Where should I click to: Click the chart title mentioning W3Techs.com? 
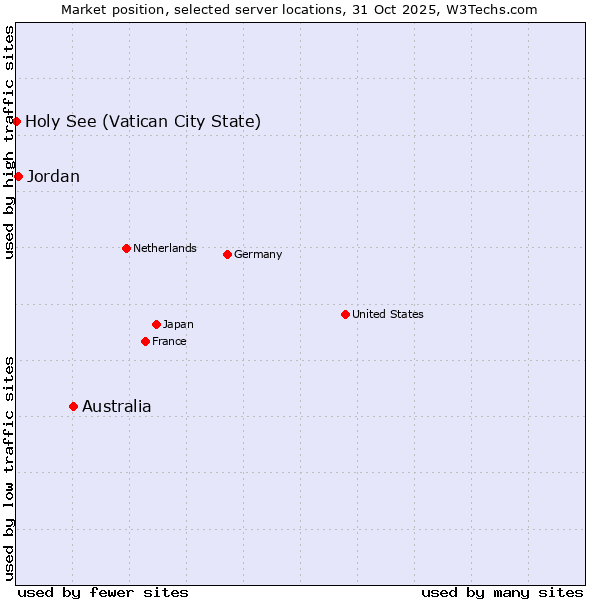299,9
